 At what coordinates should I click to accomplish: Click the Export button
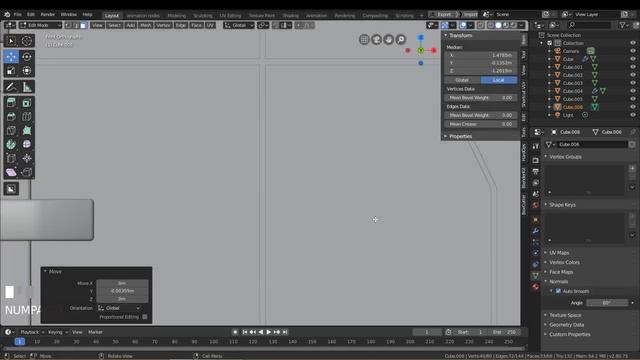point(444,14)
